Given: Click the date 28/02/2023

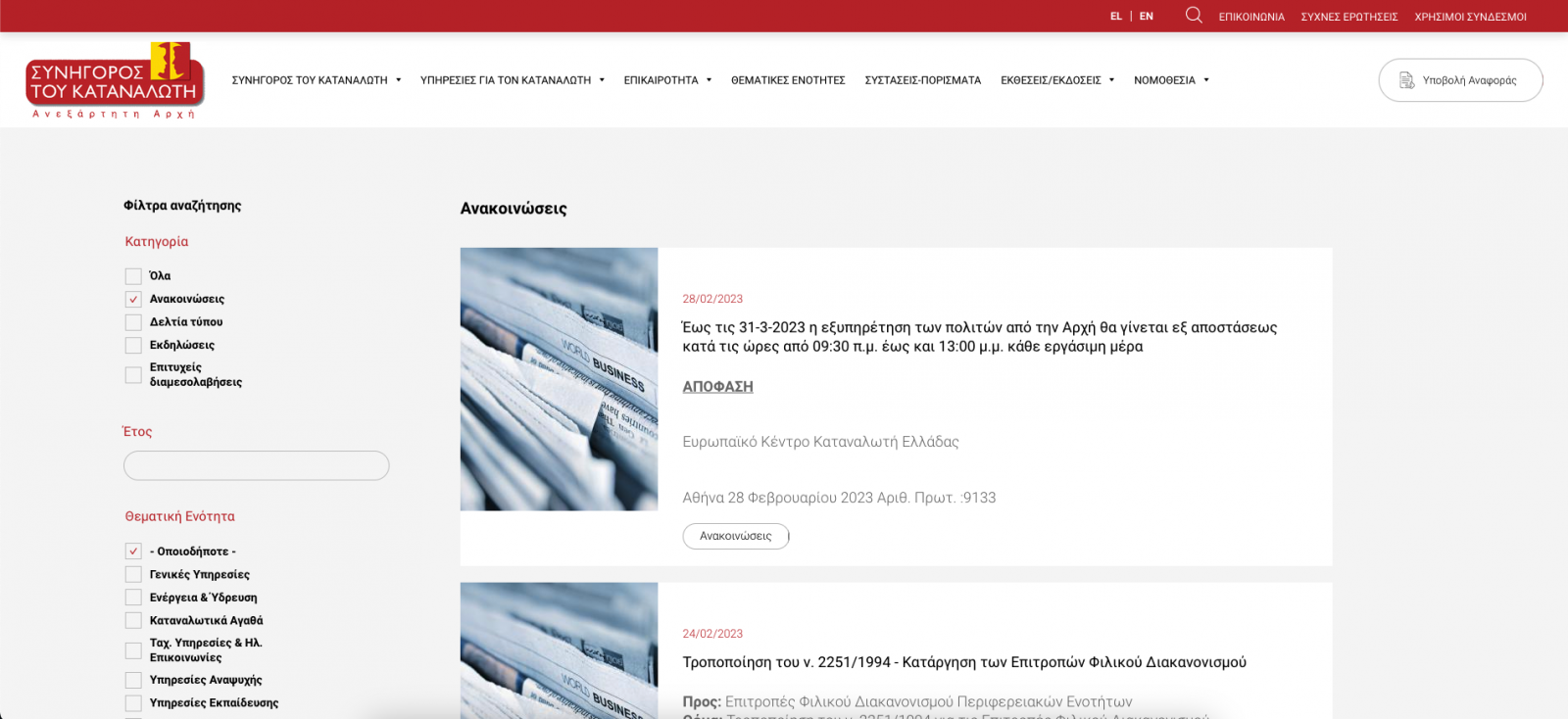Looking at the screenshot, I should point(712,299).
